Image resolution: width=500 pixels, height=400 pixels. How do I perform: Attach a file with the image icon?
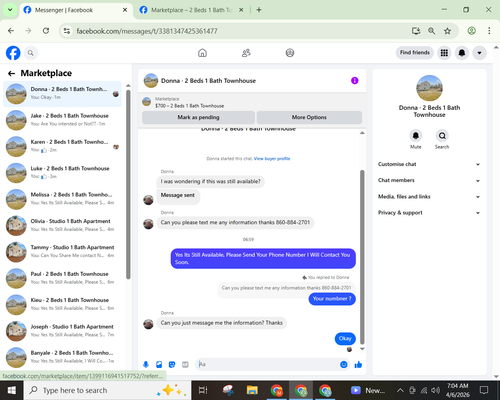click(x=159, y=364)
